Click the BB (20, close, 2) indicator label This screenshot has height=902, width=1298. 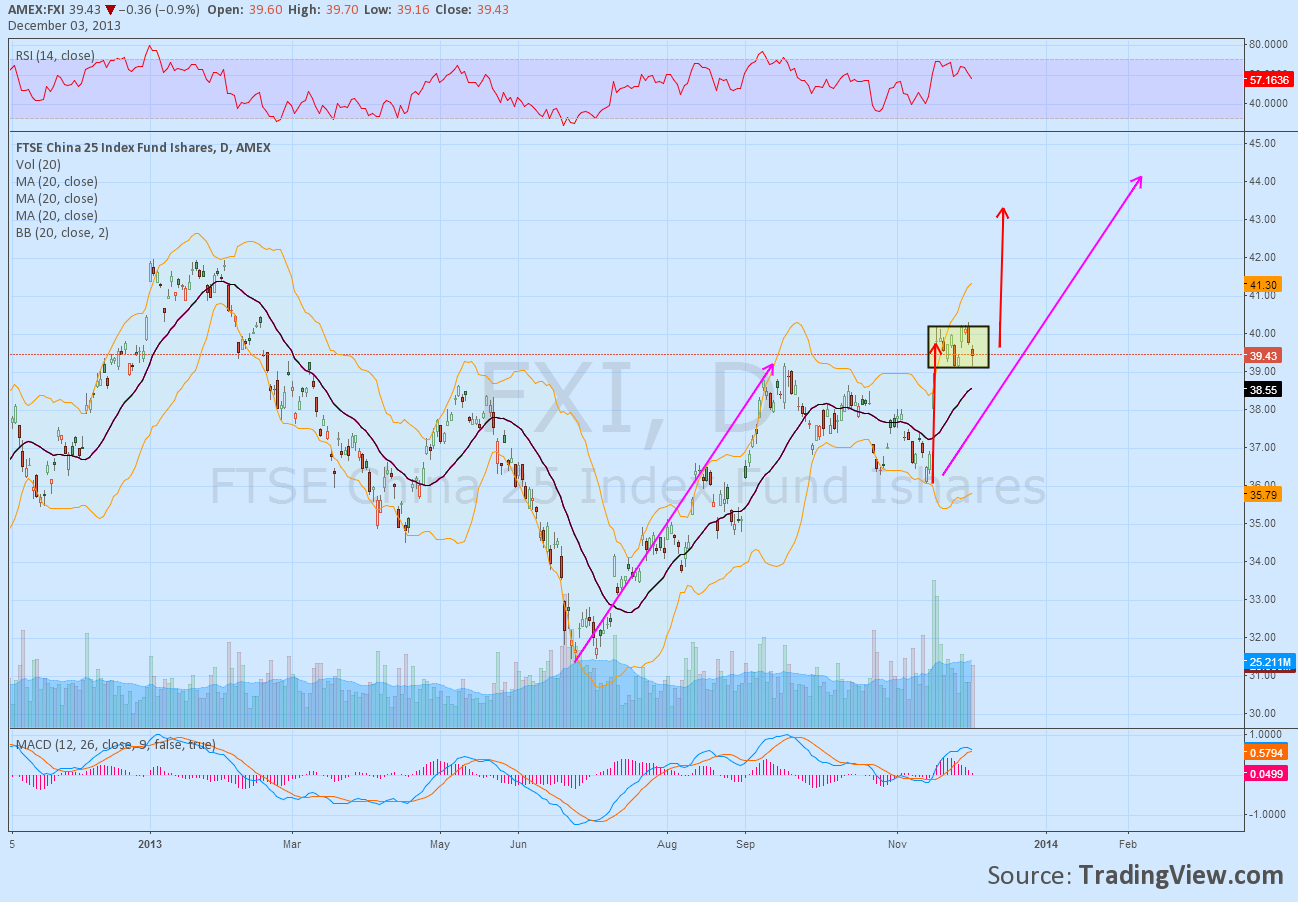click(62, 233)
